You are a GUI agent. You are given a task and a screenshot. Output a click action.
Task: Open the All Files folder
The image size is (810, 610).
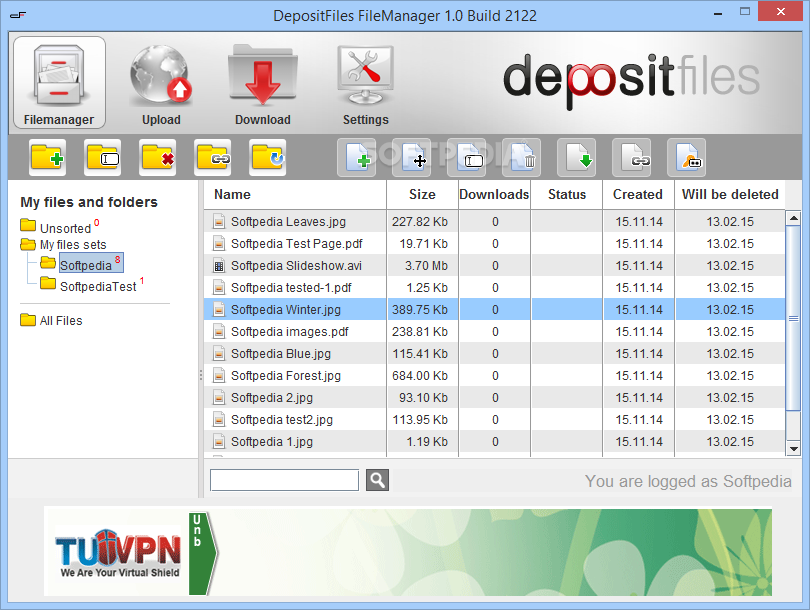(x=51, y=320)
